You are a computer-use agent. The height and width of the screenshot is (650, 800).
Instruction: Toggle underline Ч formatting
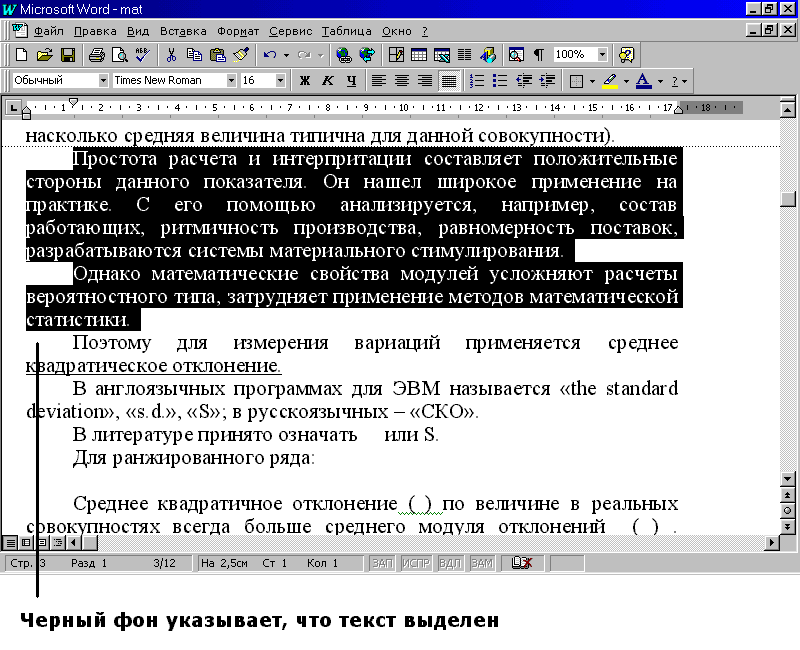click(351, 81)
